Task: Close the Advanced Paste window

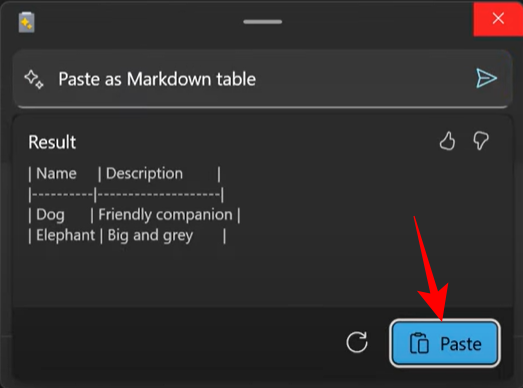Action: pos(498,18)
